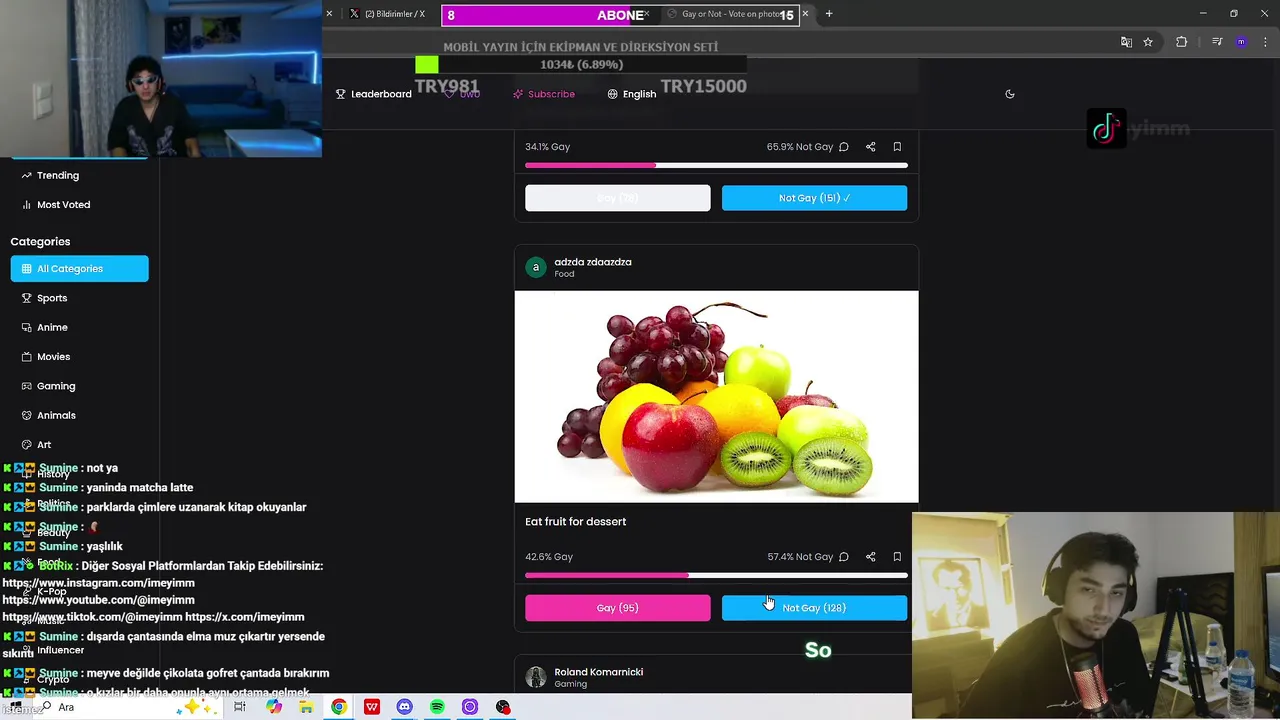
Task: Click Not Gay (151) voted button
Action: [x=814, y=198]
